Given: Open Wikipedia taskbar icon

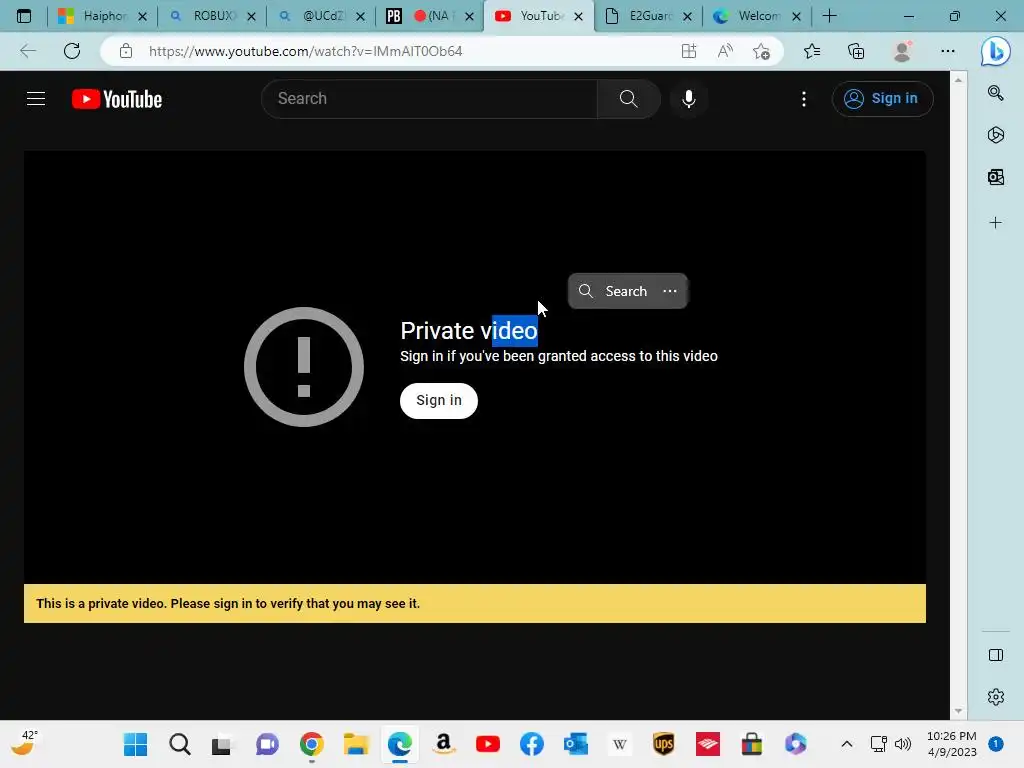Looking at the screenshot, I should 620,744.
